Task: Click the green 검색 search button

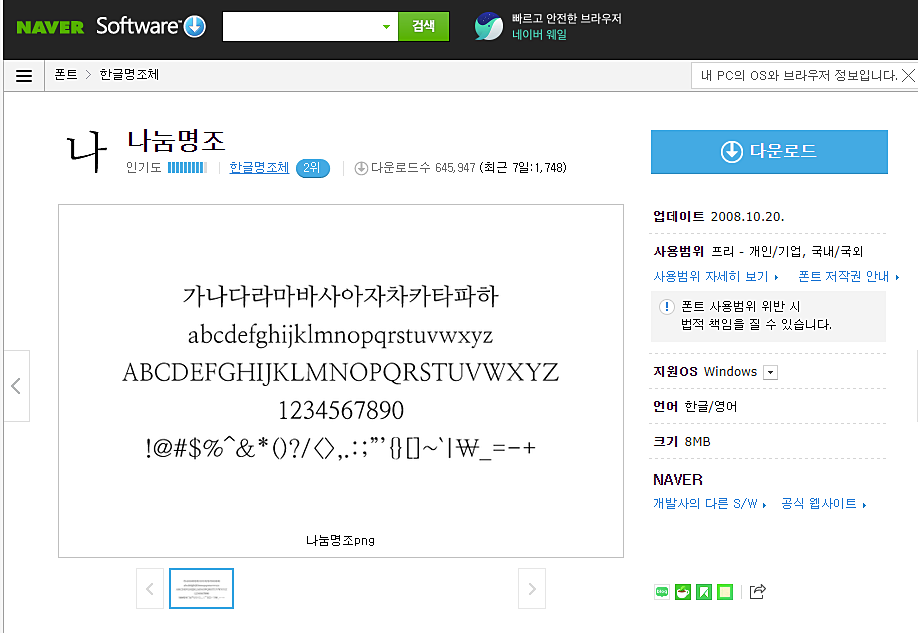Action: [x=423, y=26]
